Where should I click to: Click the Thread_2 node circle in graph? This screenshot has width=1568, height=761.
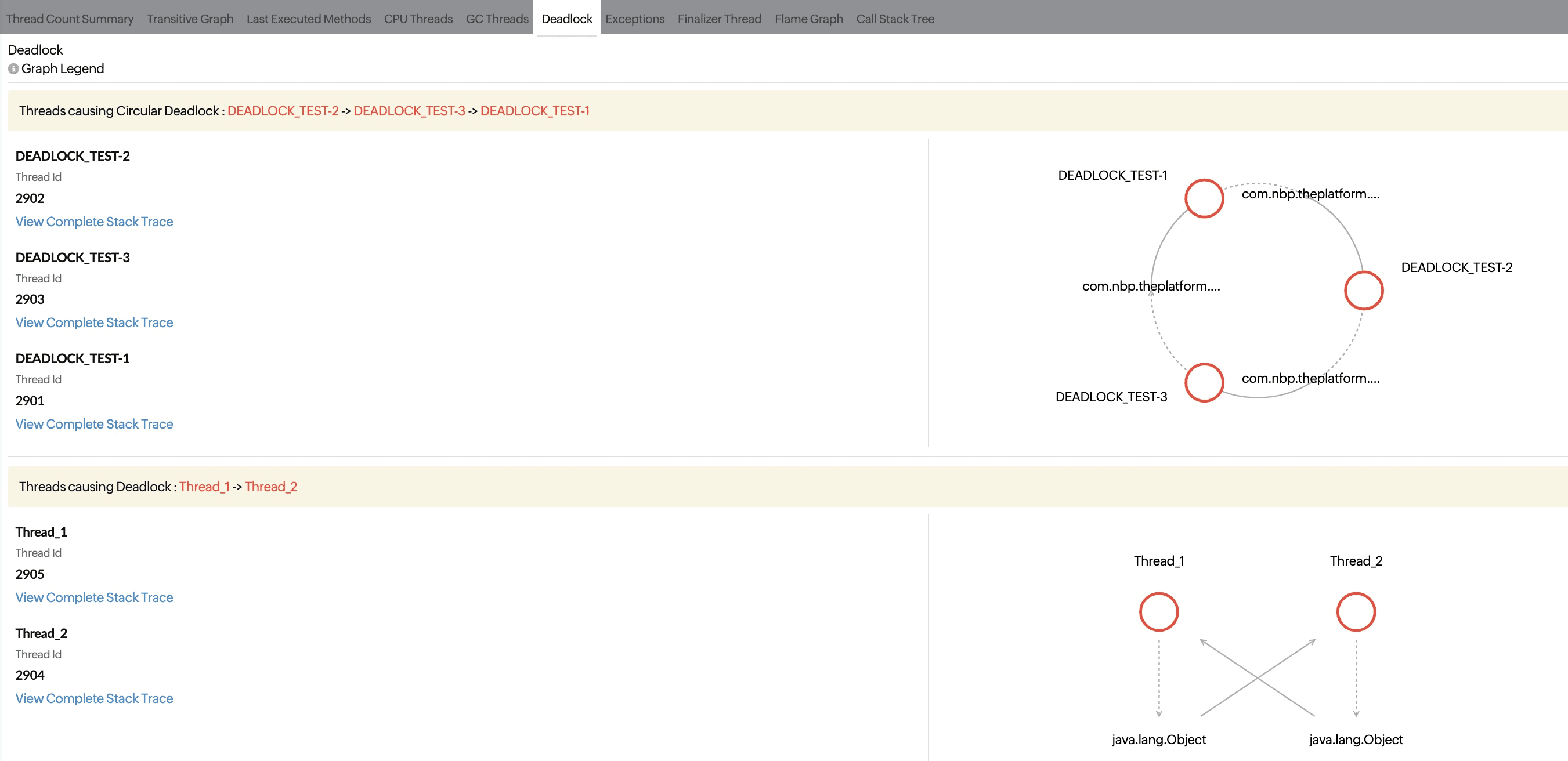click(1355, 612)
